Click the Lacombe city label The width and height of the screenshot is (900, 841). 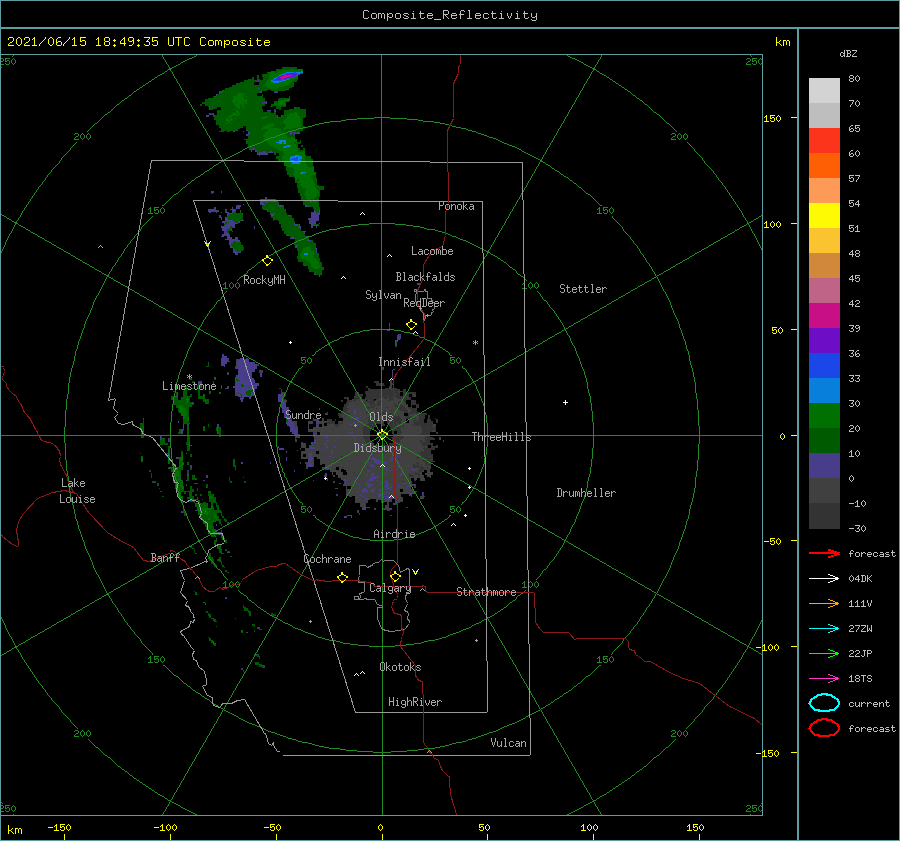click(x=432, y=251)
